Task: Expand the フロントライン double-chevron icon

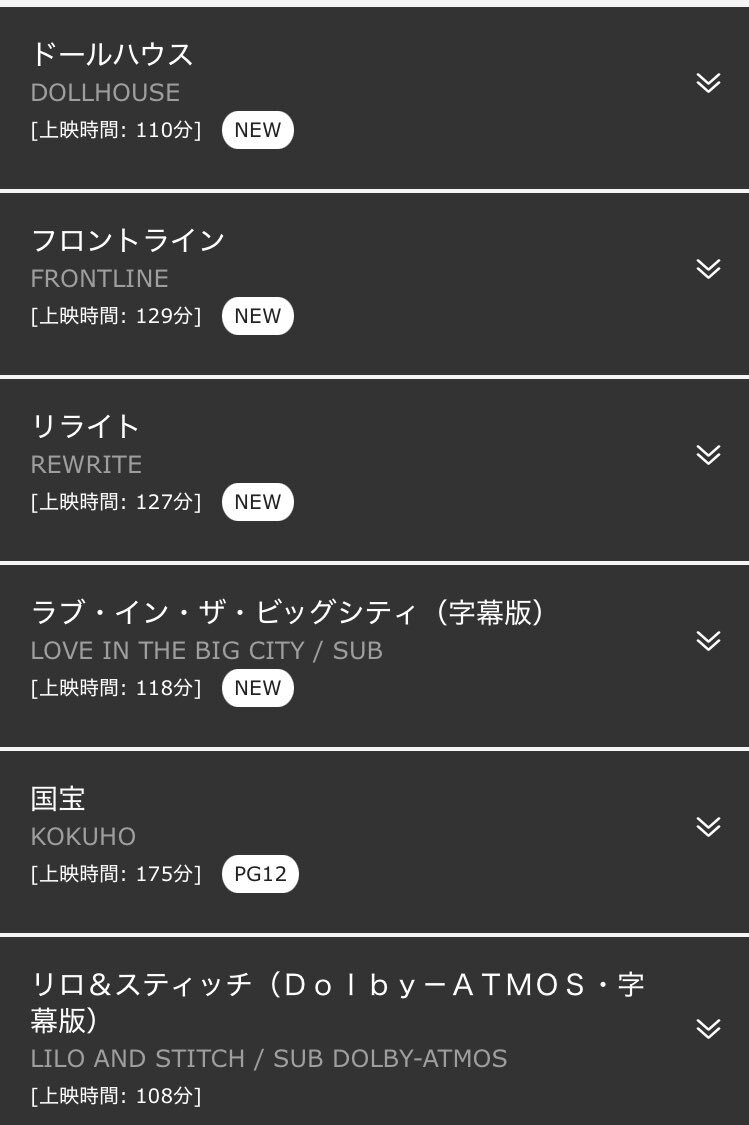Action: coord(708,268)
